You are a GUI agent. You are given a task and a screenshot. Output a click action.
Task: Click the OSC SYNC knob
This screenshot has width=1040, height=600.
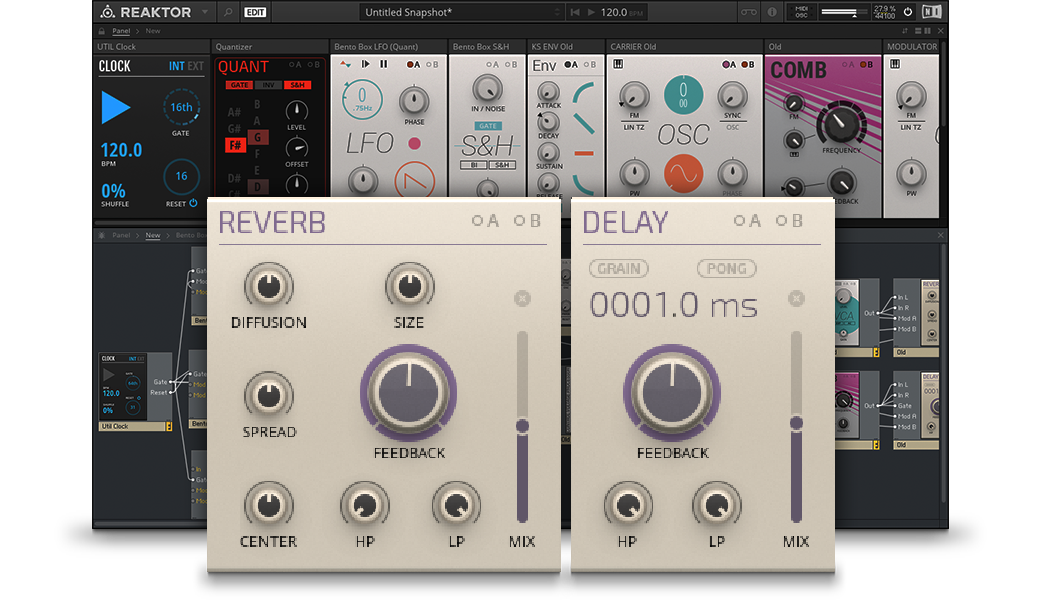[x=732, y=97]
